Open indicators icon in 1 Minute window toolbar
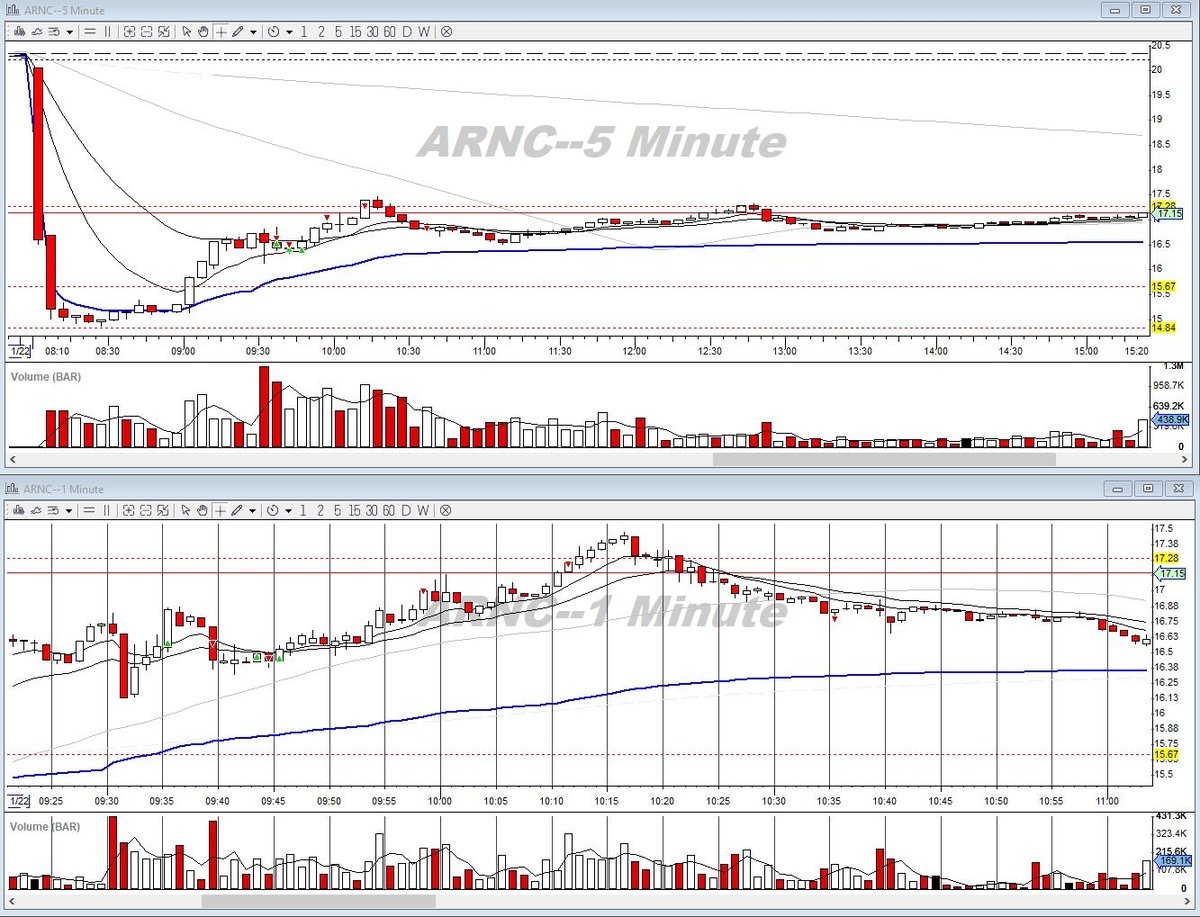The width and height of the screenshot is (1200, 917). 36,510
